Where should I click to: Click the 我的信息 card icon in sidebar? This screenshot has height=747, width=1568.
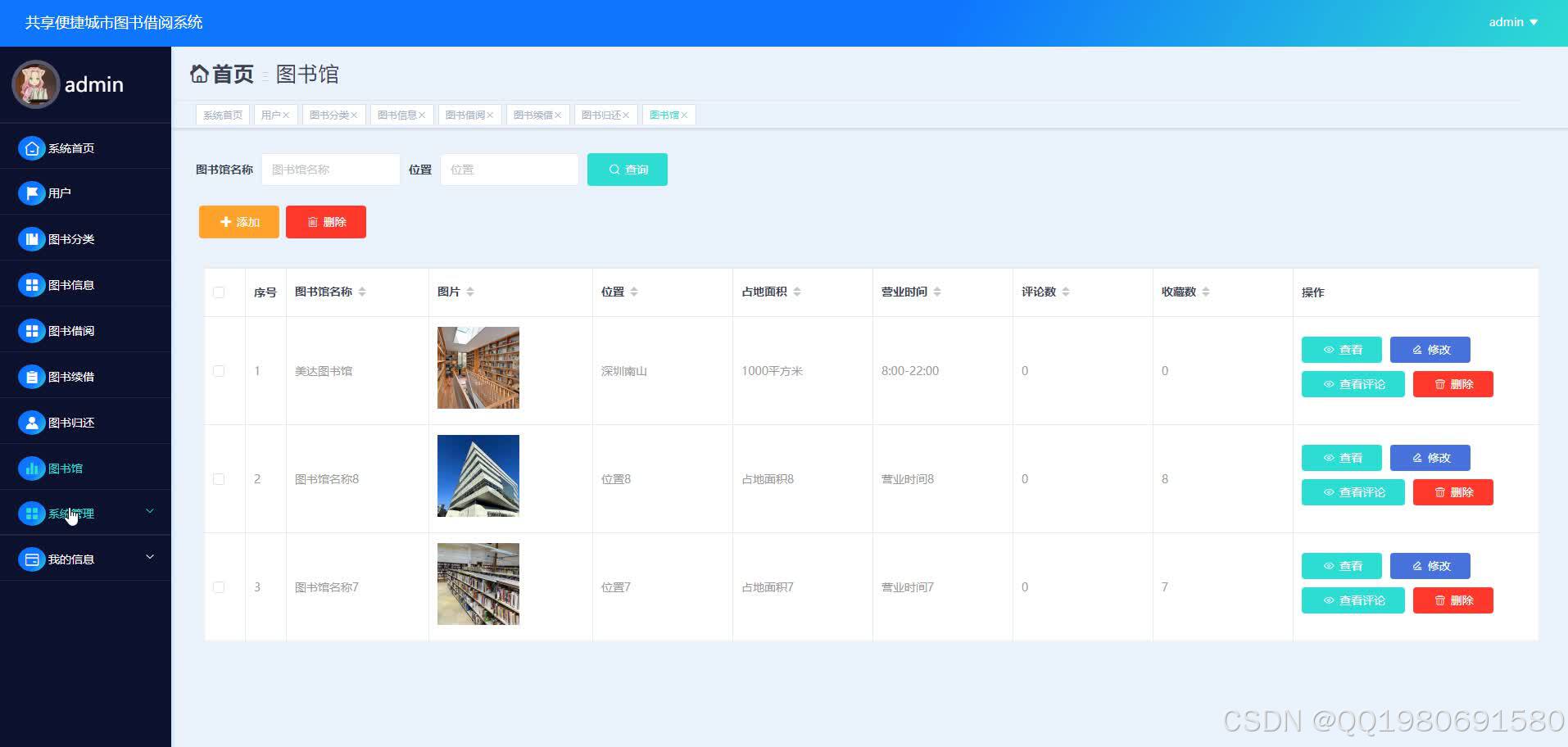point(31,559)
